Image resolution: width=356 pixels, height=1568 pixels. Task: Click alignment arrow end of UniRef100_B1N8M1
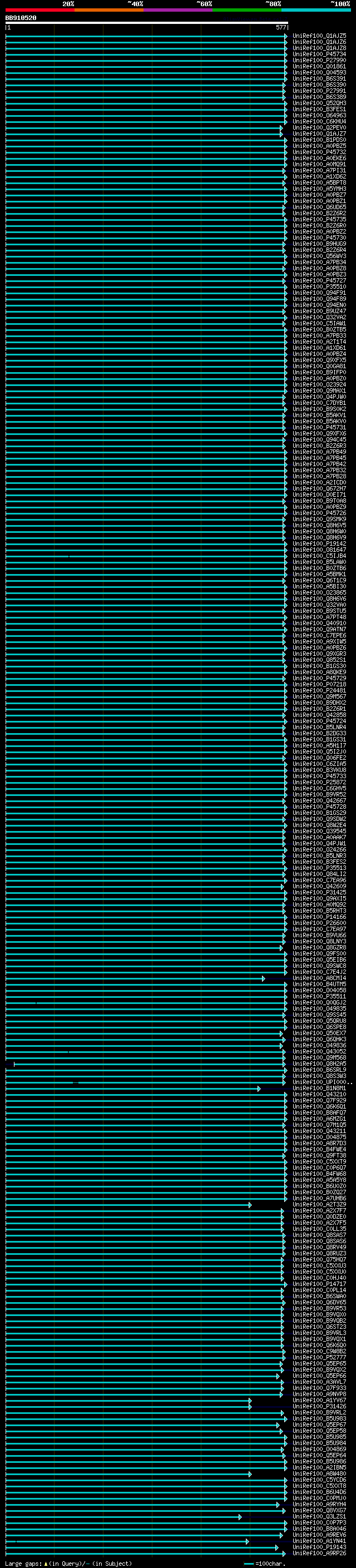pyautogui.click(x=259, y=1089)
